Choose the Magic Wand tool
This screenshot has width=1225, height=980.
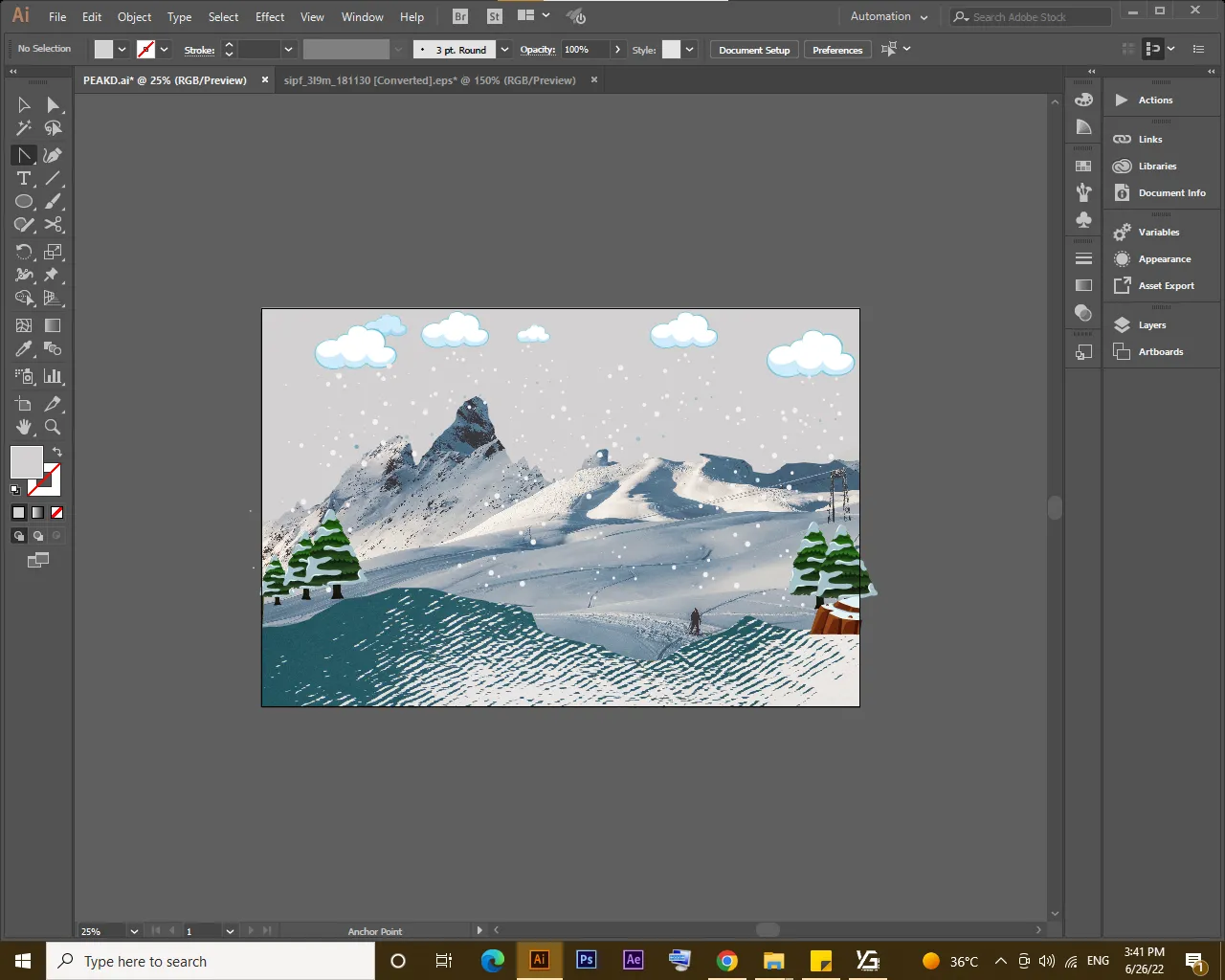tap(24, 128)
